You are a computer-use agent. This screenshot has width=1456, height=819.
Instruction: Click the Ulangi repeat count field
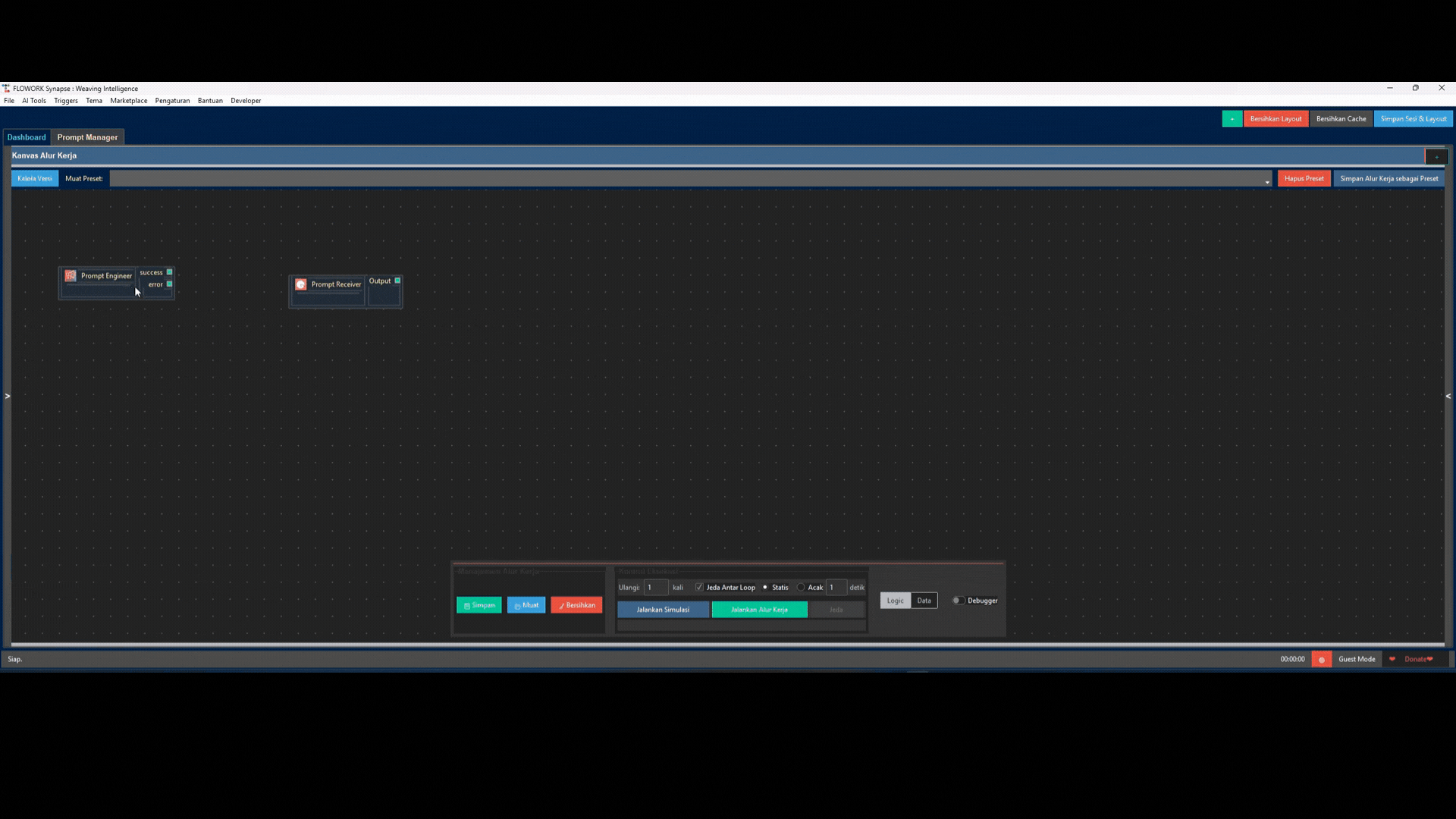(x=656, y=588)
